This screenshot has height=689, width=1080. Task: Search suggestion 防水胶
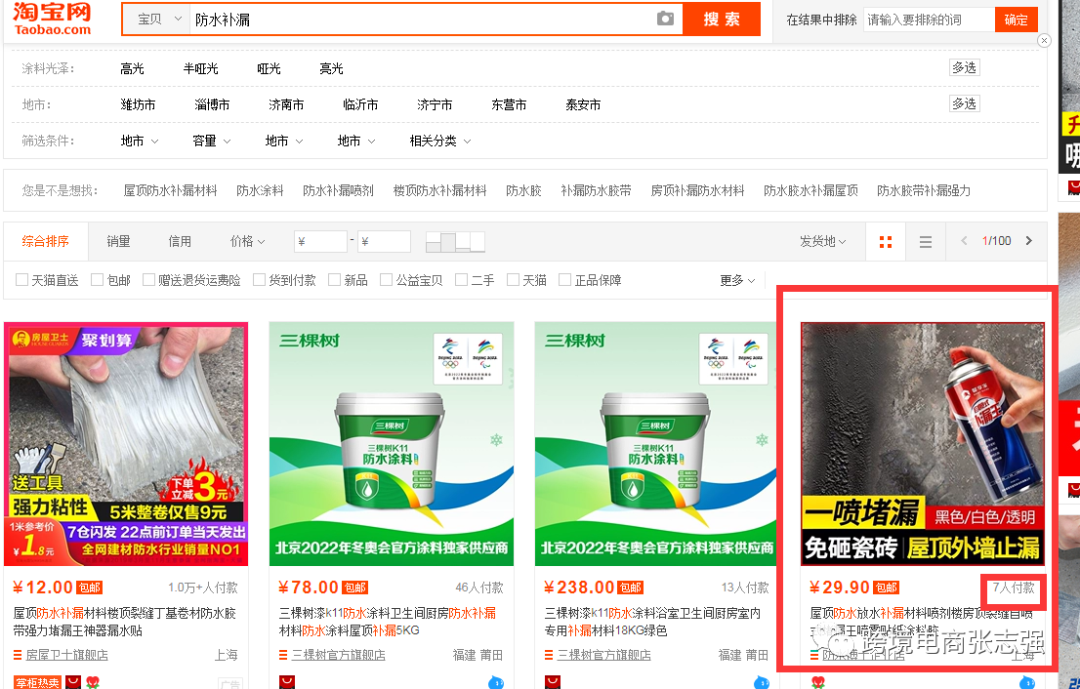pos(523,191)
